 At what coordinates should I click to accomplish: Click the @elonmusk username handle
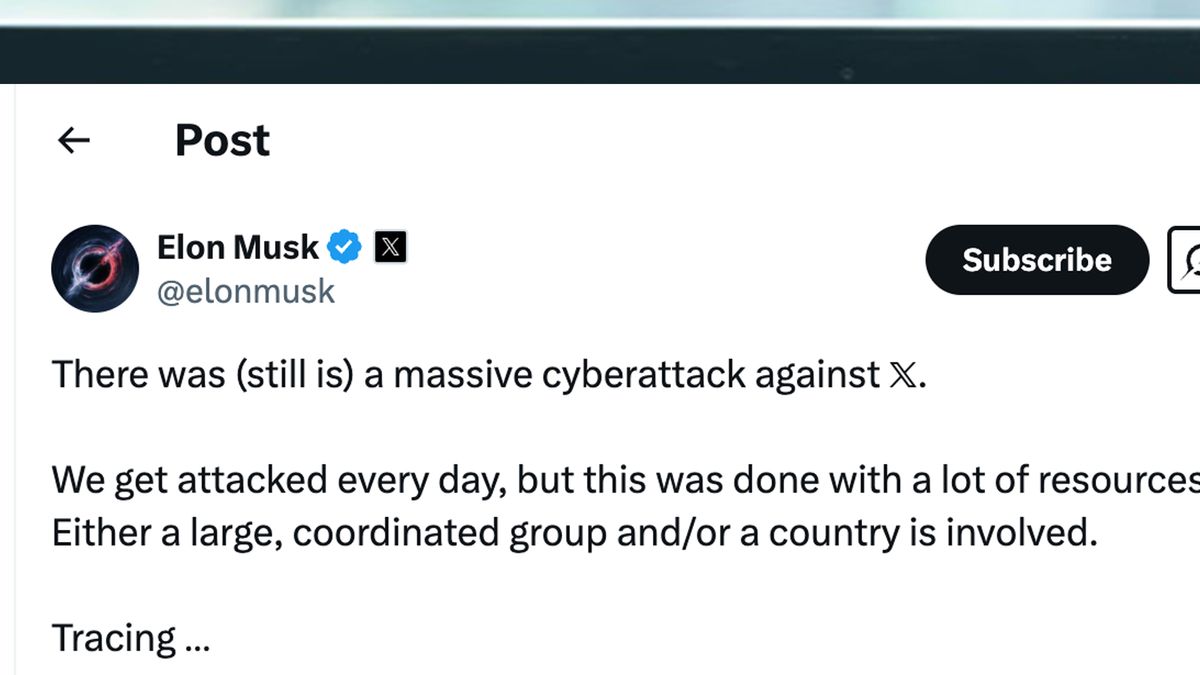pyautogui.click(x=247, y=290)
